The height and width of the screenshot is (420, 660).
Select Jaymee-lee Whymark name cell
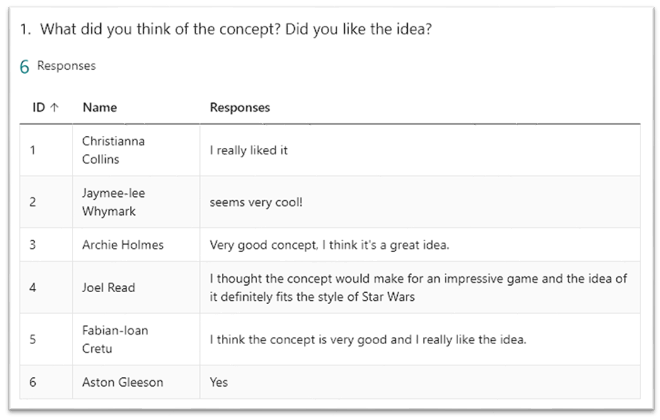(x=113, y=201)
